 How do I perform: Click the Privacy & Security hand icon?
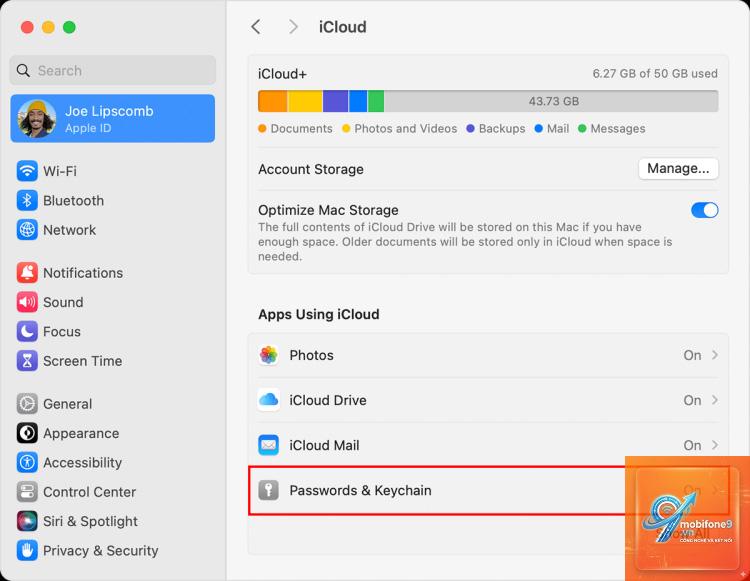[27, 550]
